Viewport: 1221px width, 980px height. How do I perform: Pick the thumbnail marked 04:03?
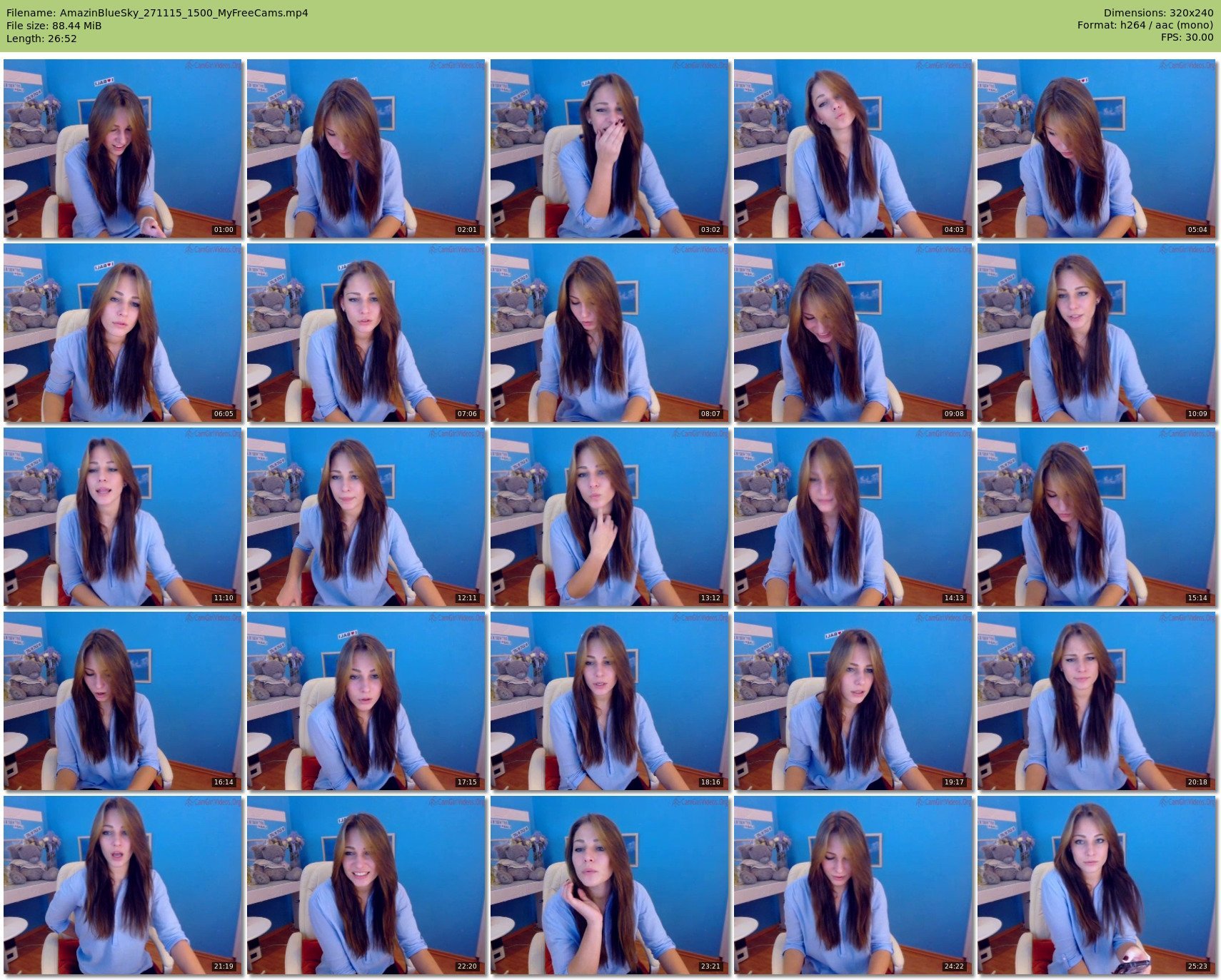coord(853,148)
